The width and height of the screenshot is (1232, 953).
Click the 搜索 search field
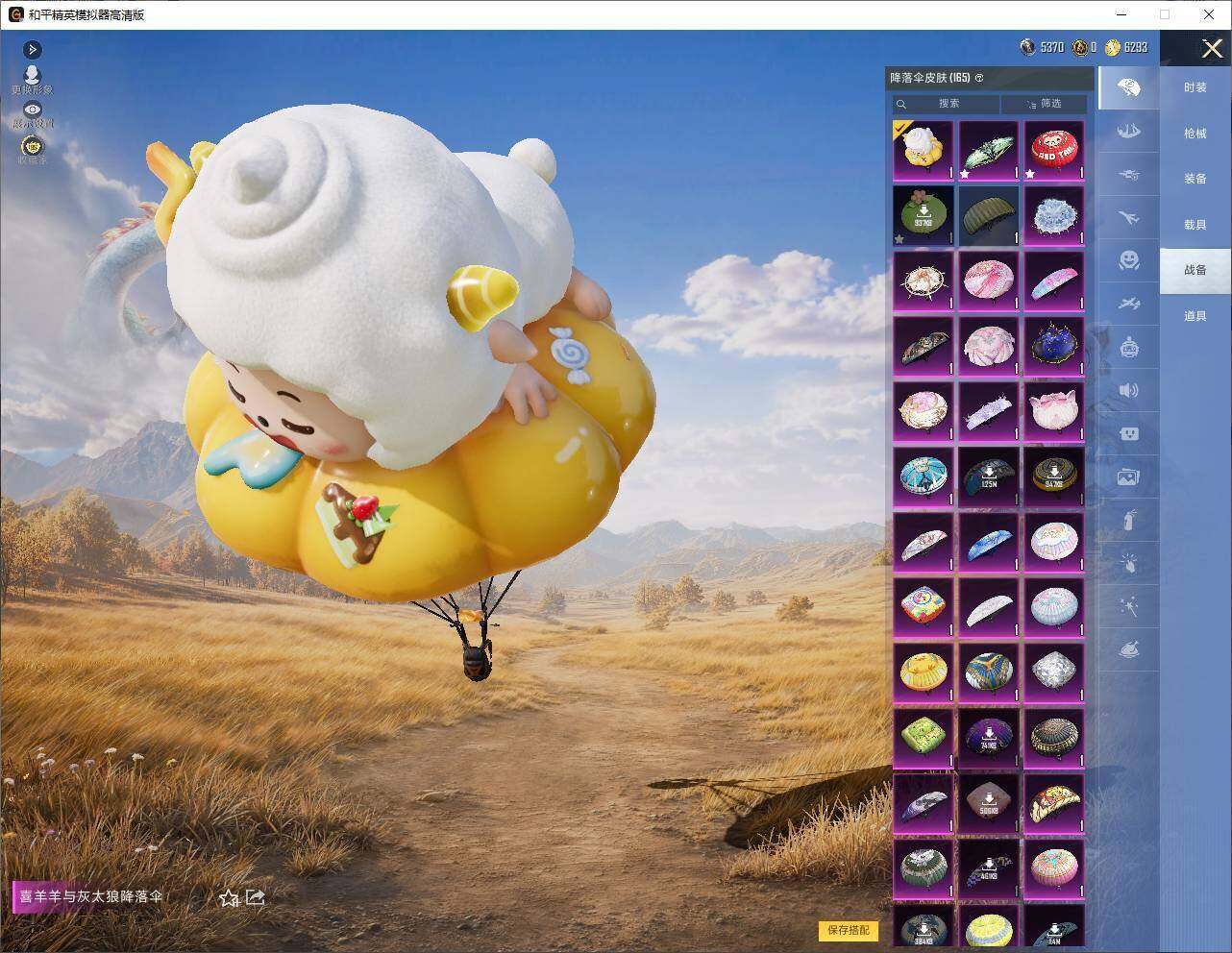point(946,104)
